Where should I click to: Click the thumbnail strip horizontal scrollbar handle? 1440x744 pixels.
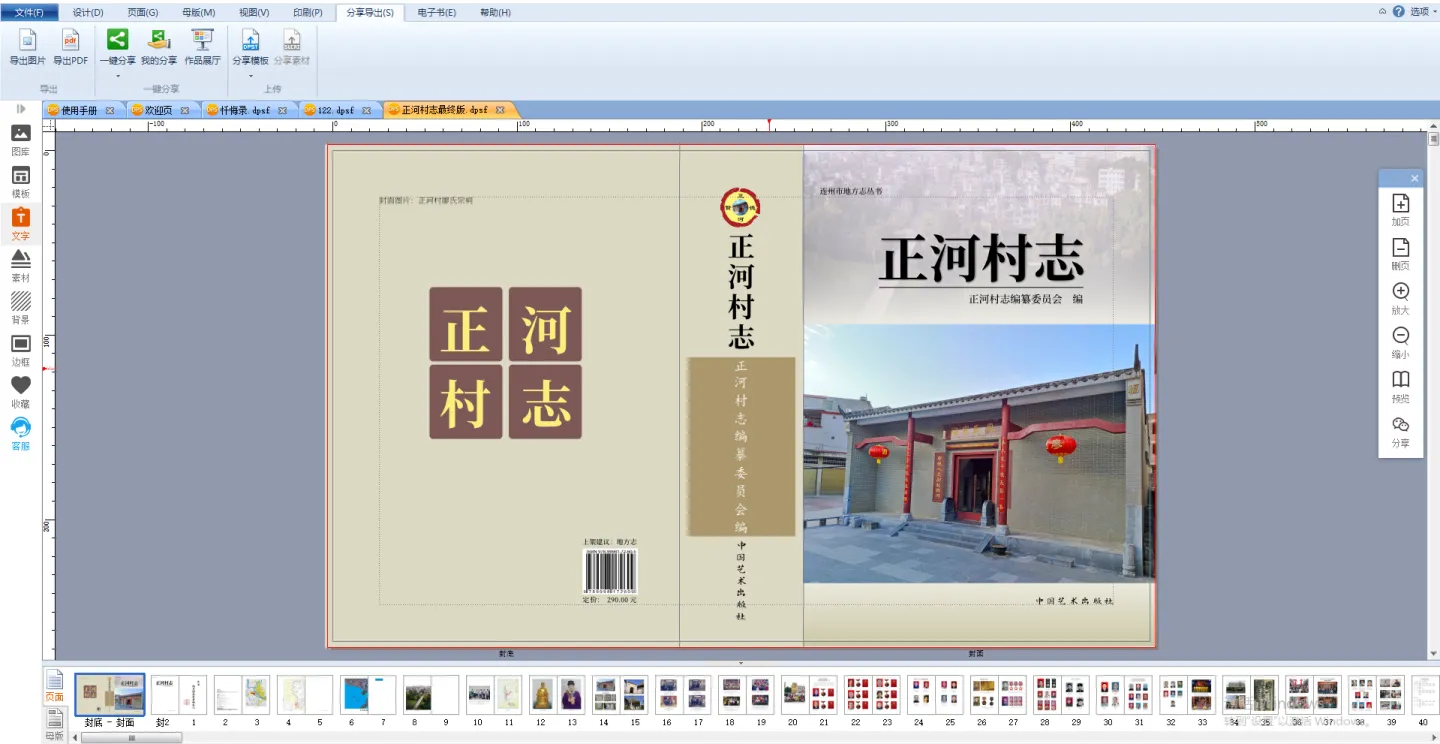point(132,737)
